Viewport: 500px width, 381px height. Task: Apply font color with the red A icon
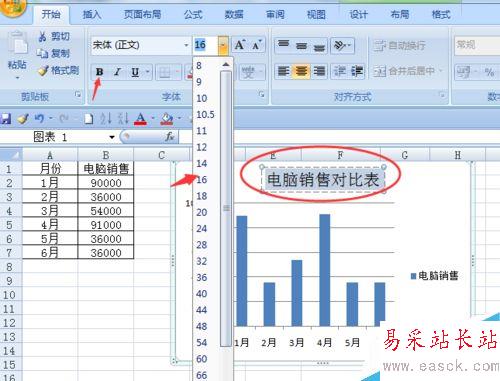(140, 119)
